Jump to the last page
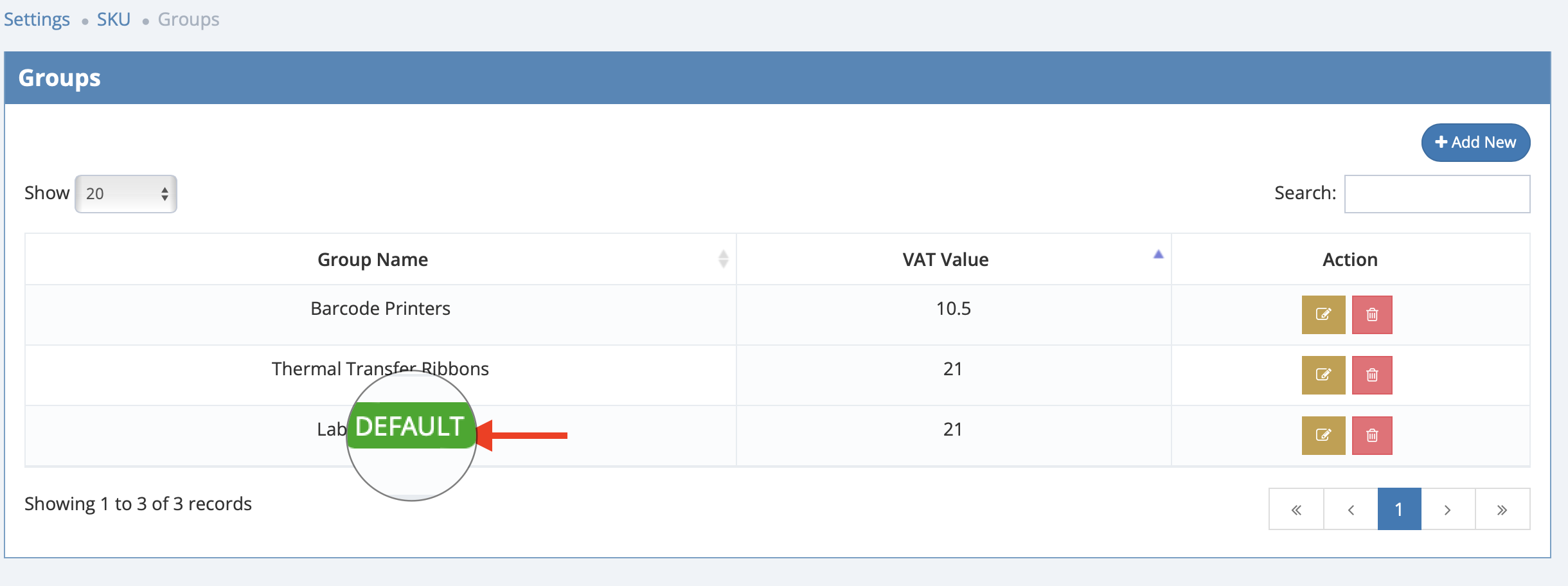The width and height of the screenshot is (1568, 586). (x=1502, y=510)
